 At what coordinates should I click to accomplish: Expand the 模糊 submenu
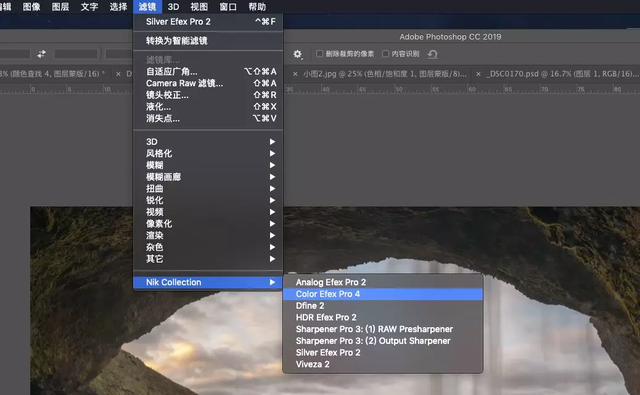[x=208, y=165]
